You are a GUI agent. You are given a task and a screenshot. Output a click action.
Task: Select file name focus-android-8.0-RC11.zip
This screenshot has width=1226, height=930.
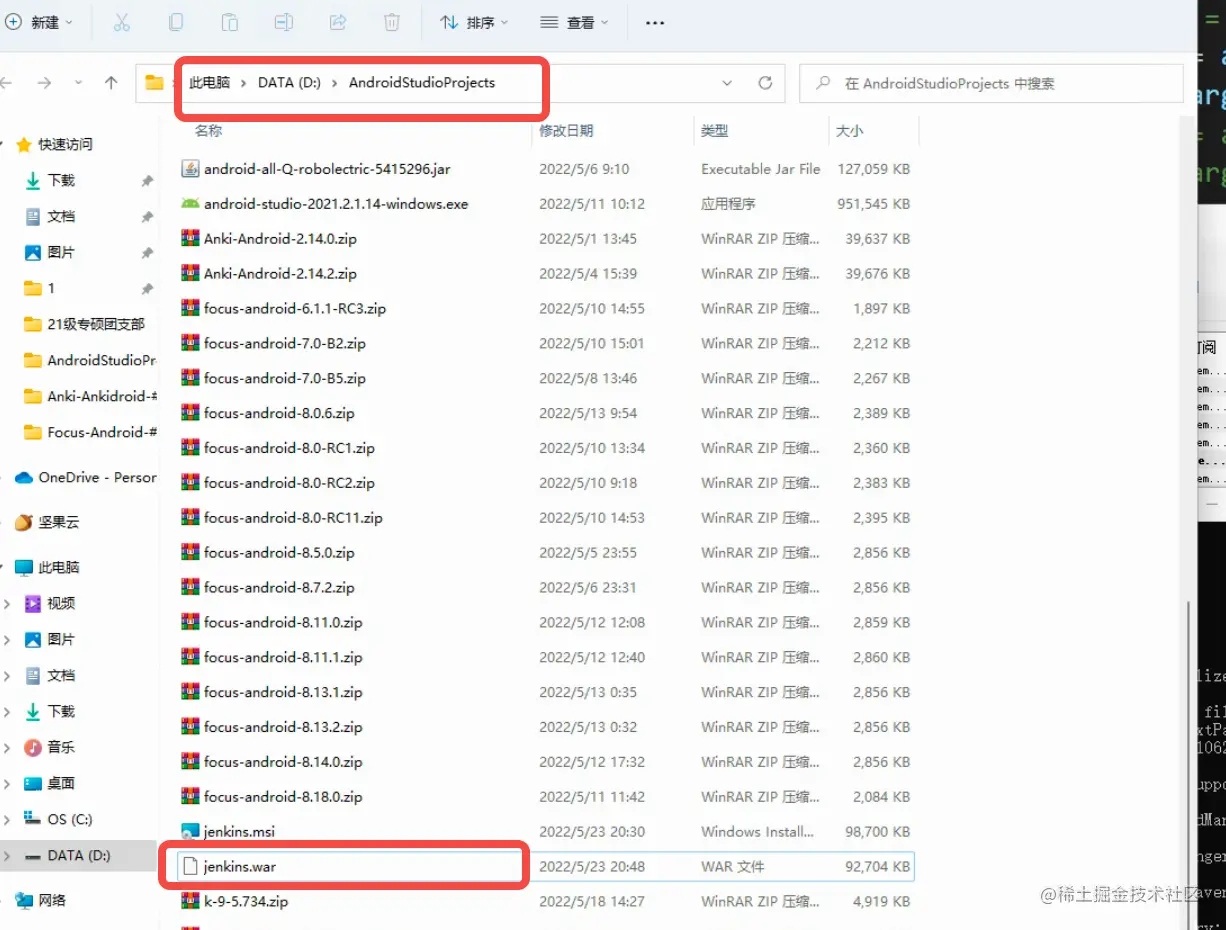coord(293,518)
